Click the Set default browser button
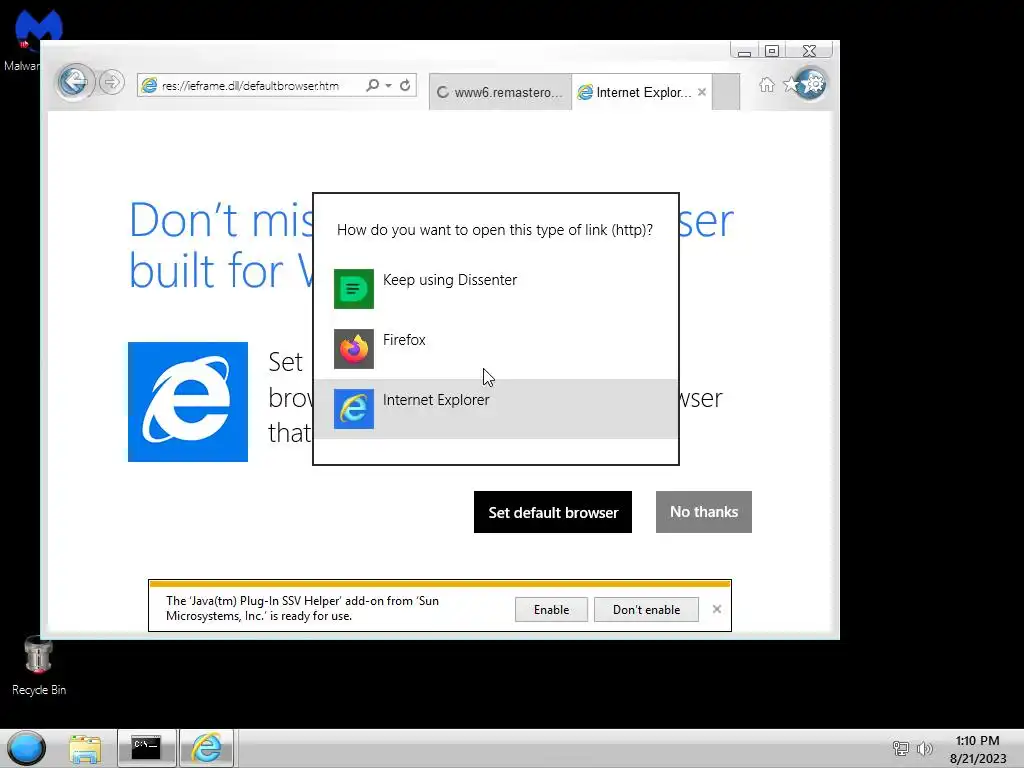The height and width of the screenshot is (768, 1024). click(x=552, y=512)
